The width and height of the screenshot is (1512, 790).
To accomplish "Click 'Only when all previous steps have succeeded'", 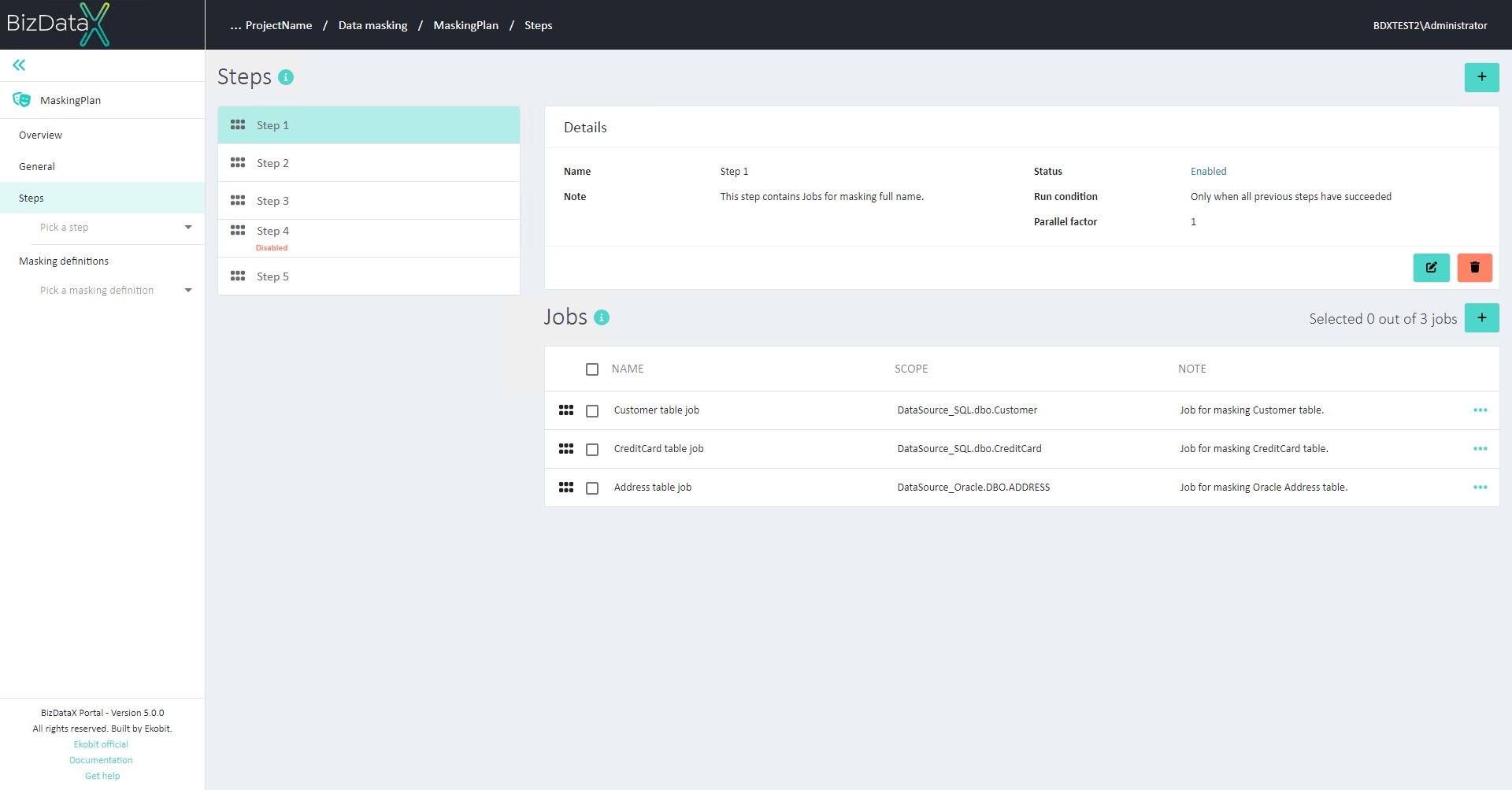I will pos(1291,196).
